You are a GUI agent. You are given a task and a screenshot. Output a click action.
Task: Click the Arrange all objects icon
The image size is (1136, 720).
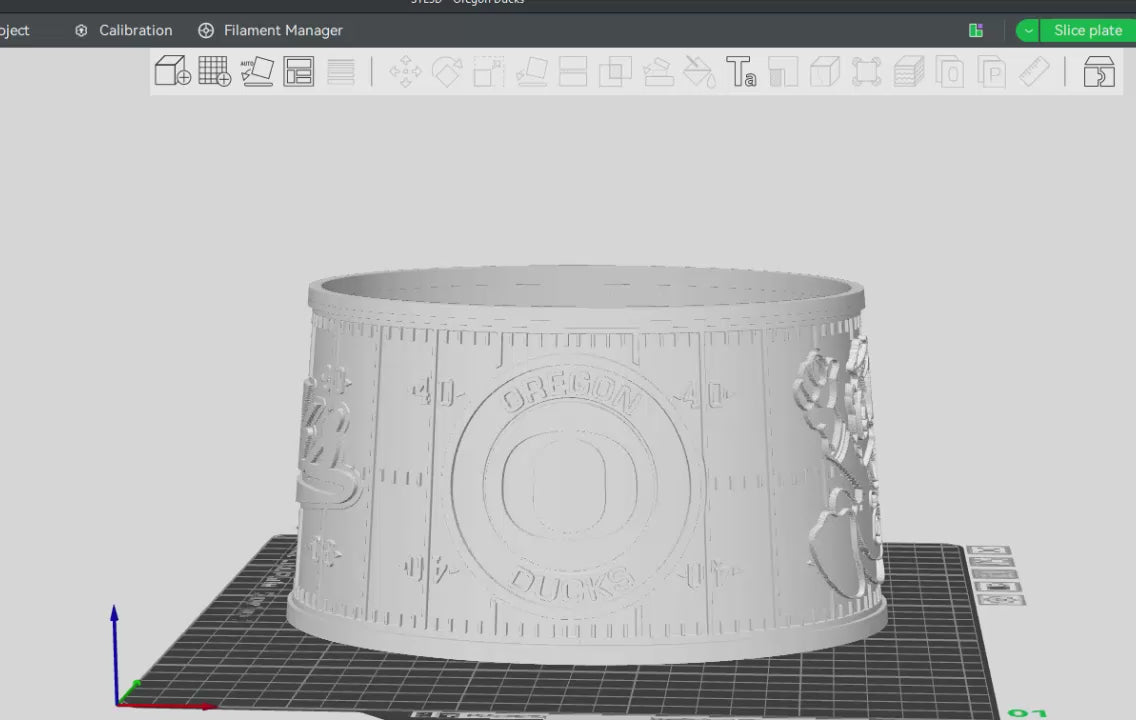(298, 72)
